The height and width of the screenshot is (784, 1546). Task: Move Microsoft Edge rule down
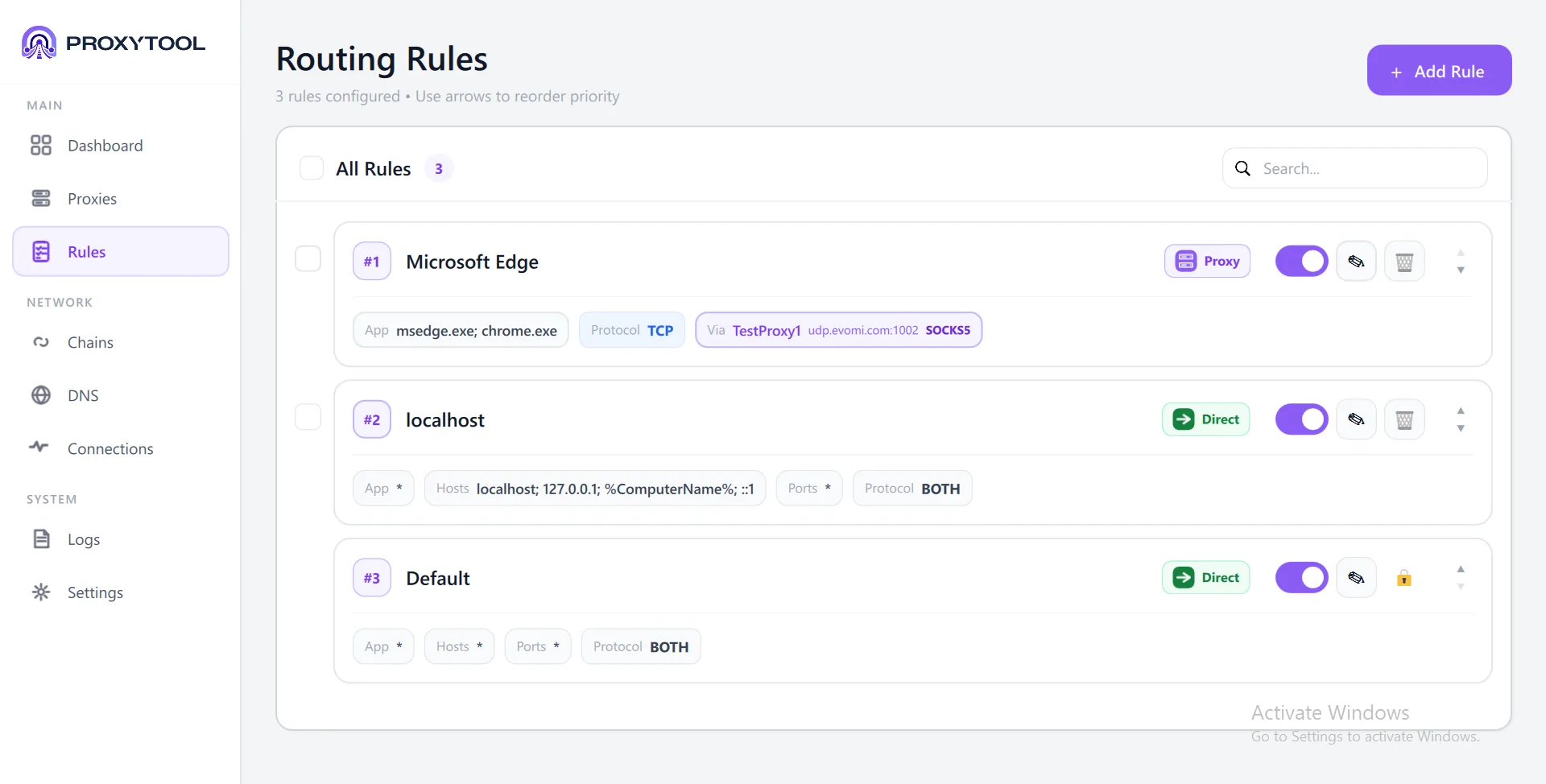coord(1461,270)
